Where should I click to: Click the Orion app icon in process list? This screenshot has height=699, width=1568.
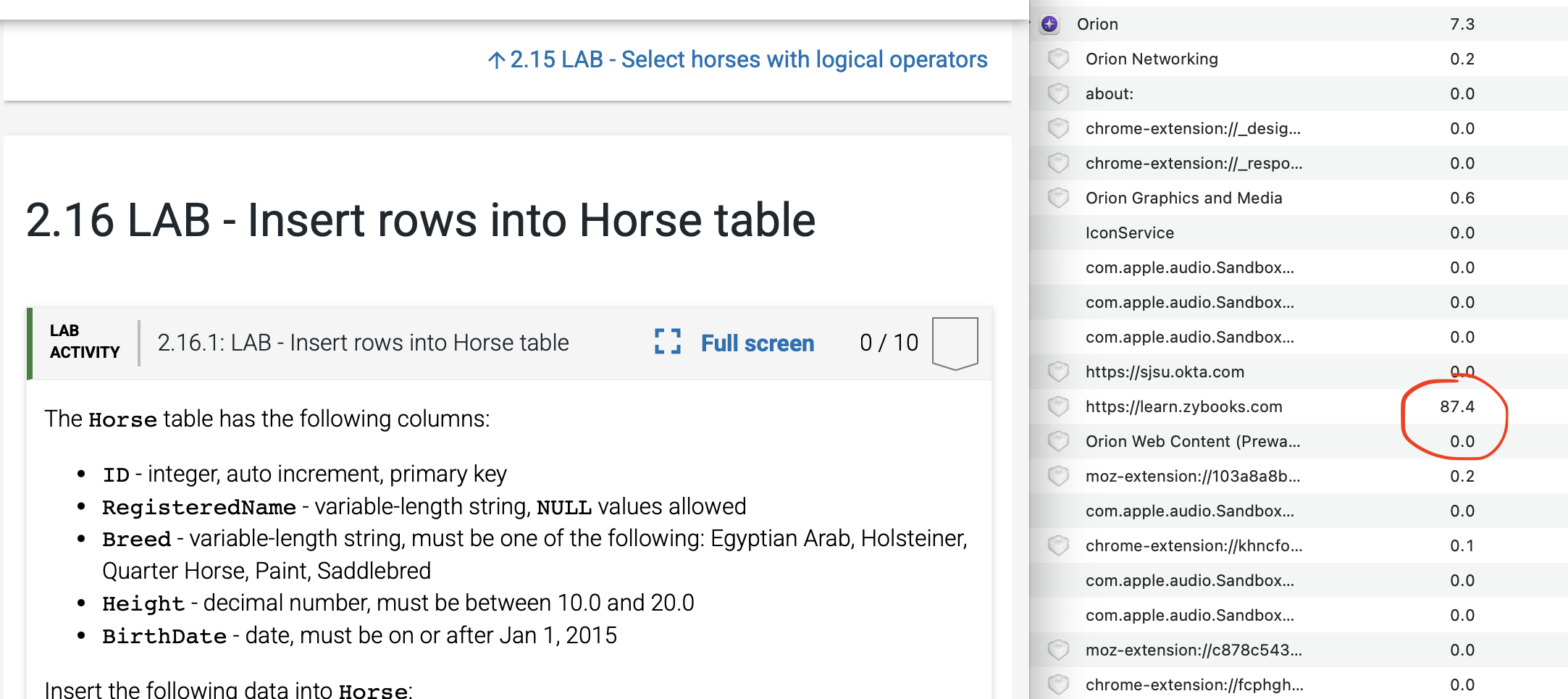(1049, 24)
